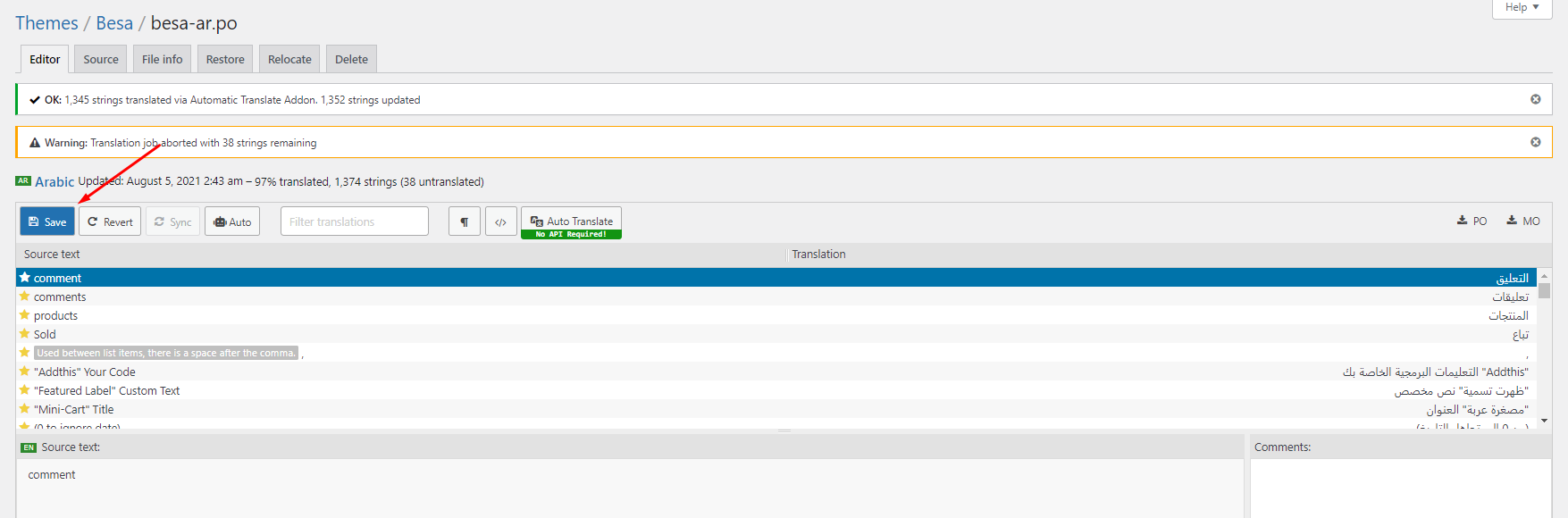Open the Besa breadcrumb link

(x=114, y=23)
